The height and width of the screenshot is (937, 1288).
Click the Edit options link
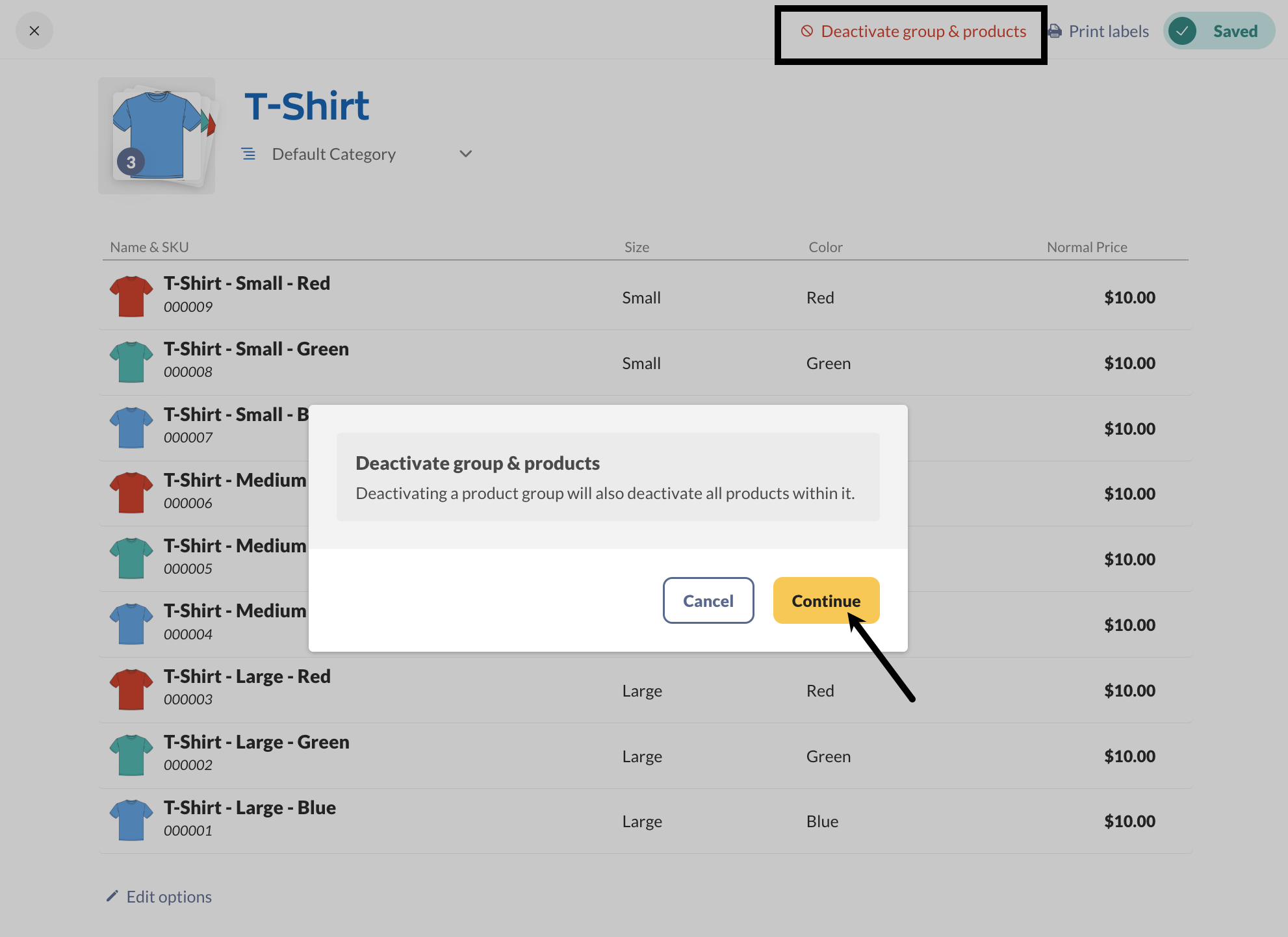click(x=169, y=896)
